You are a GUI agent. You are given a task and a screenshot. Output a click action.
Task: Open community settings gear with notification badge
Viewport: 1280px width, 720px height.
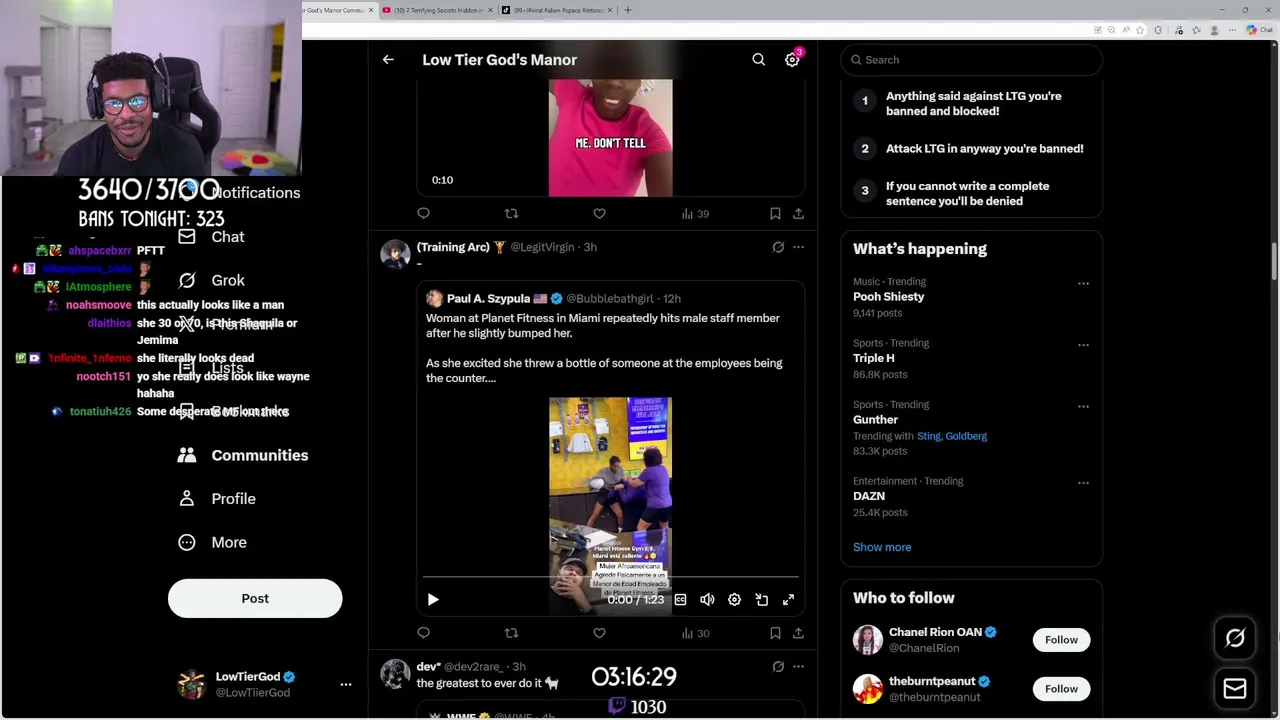click(x=792, y=60)
